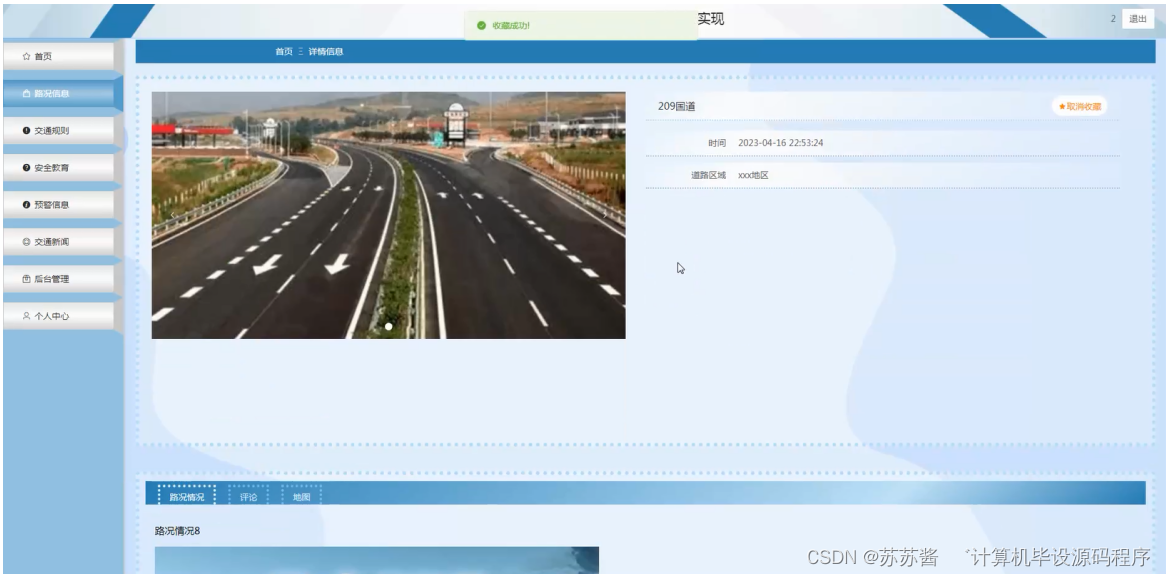
Task: Click the 安全教育 question-mark icon
Action: (x=27, y=165)
